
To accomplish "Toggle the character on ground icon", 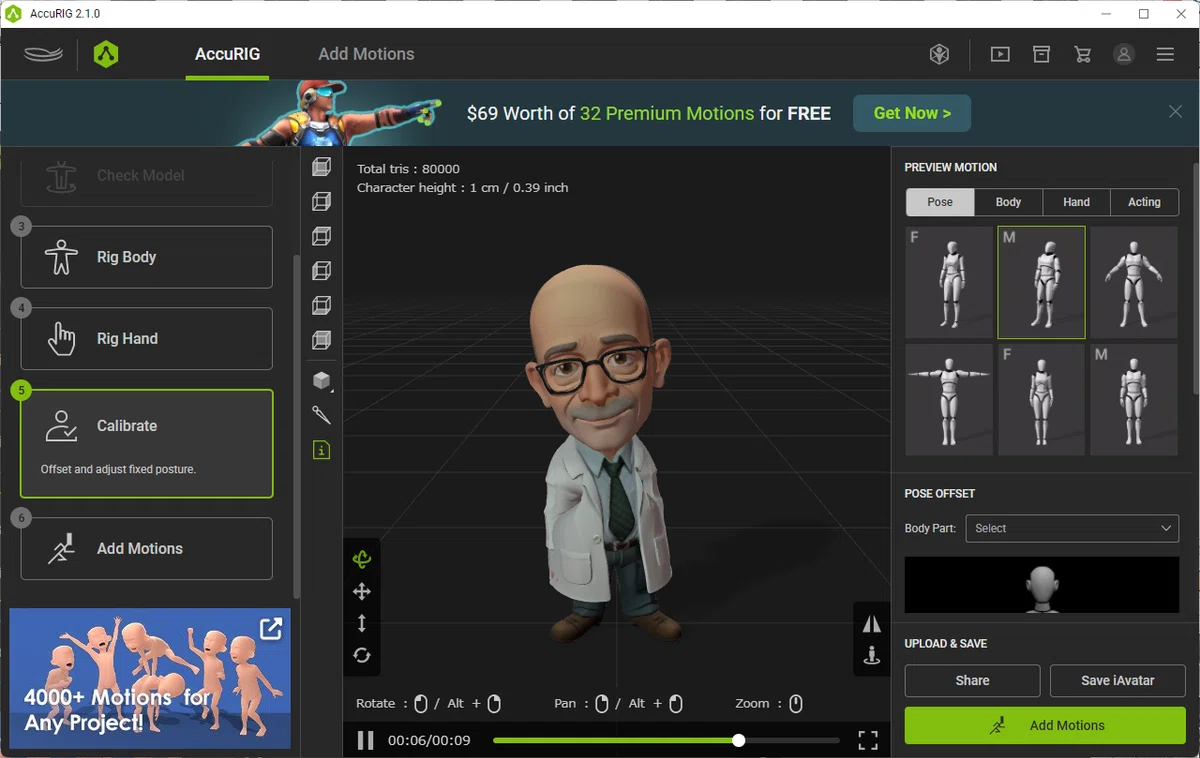I will pos(872,655).
